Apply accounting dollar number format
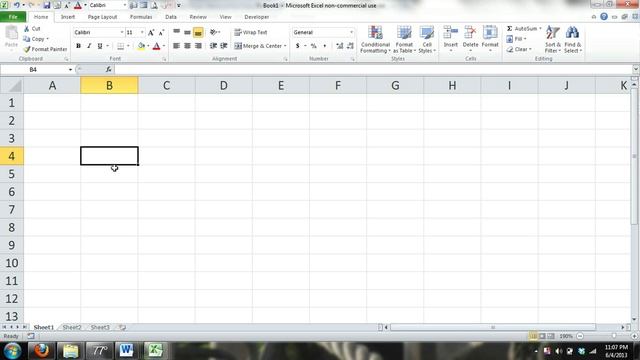This screenshot has width=640, height=360. click(298, 46)
